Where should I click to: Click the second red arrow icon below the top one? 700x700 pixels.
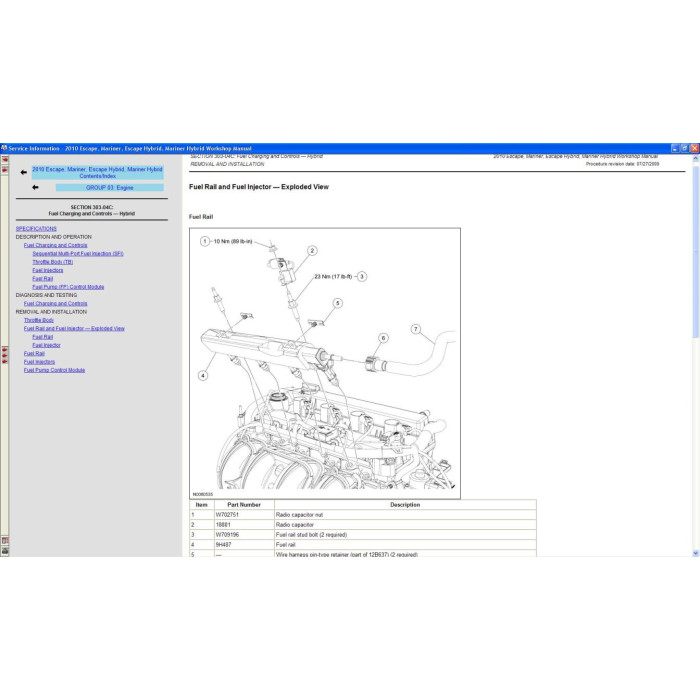(x=4, y=170)
